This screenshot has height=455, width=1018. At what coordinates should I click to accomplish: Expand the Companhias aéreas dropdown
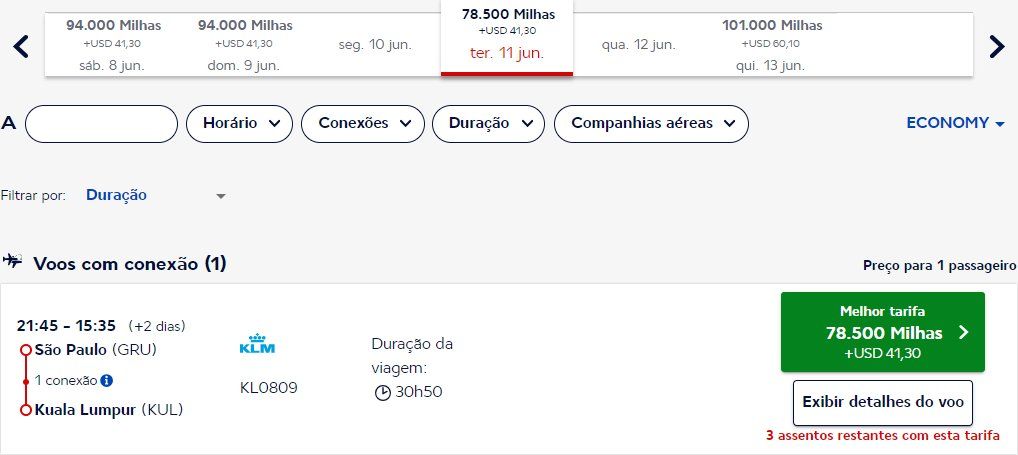(x=651, y=123)
